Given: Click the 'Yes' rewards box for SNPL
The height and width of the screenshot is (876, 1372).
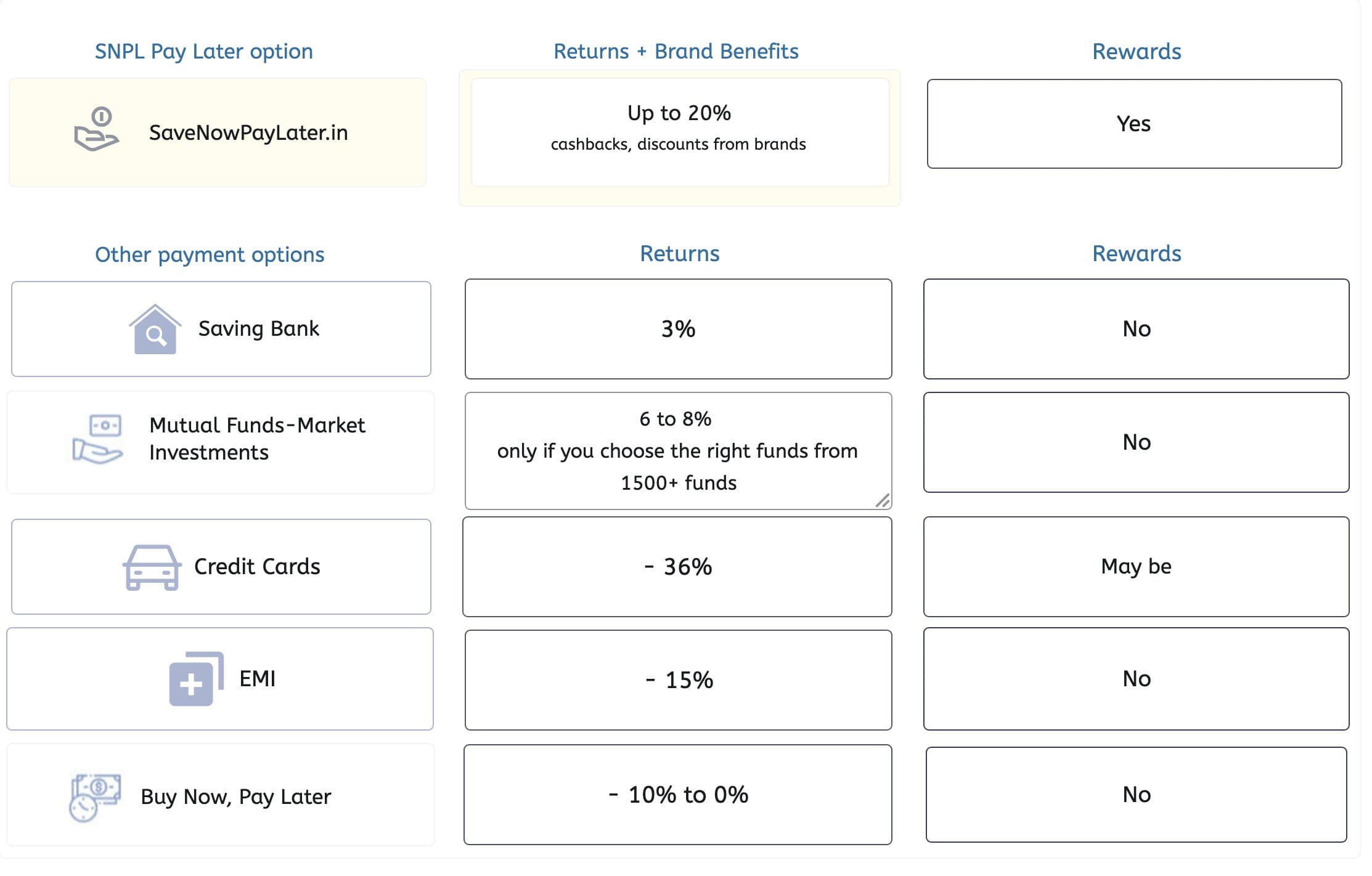Looking at the screenshot, I should coord(1134,124).
